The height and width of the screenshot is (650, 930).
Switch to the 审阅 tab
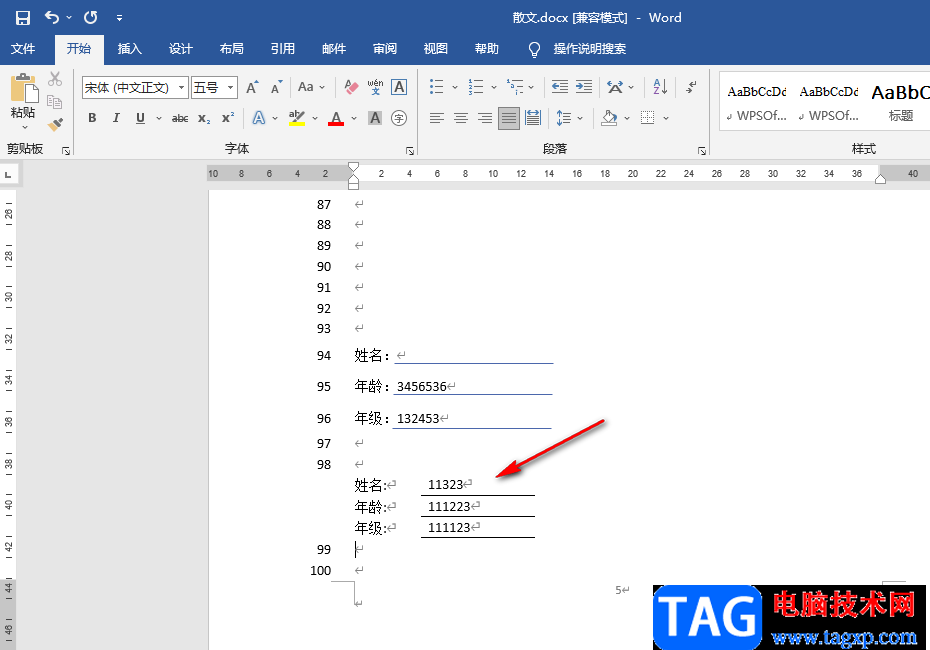click(x=384, y=49)
